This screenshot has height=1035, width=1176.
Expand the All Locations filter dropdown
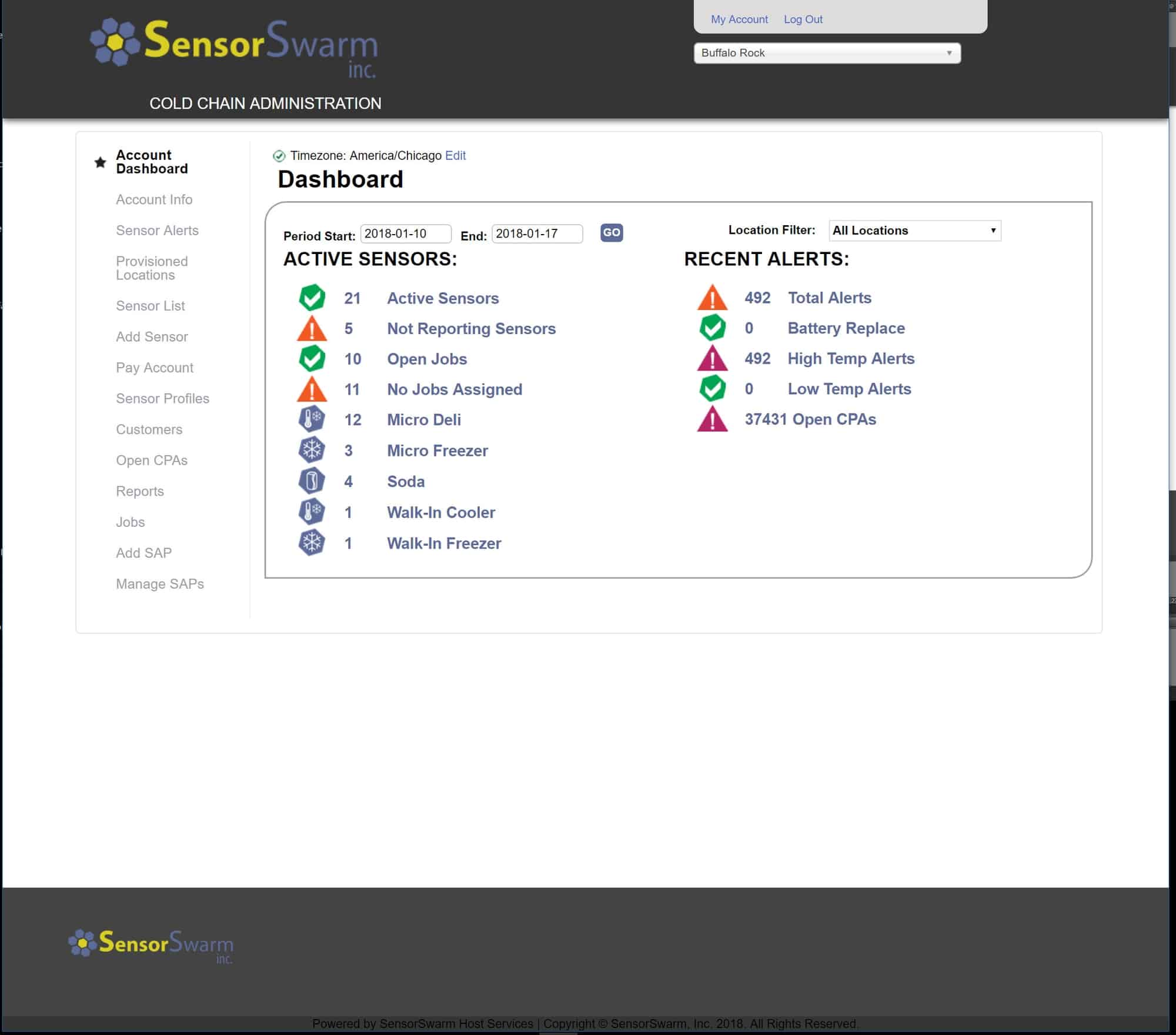[x=914, y=231]
